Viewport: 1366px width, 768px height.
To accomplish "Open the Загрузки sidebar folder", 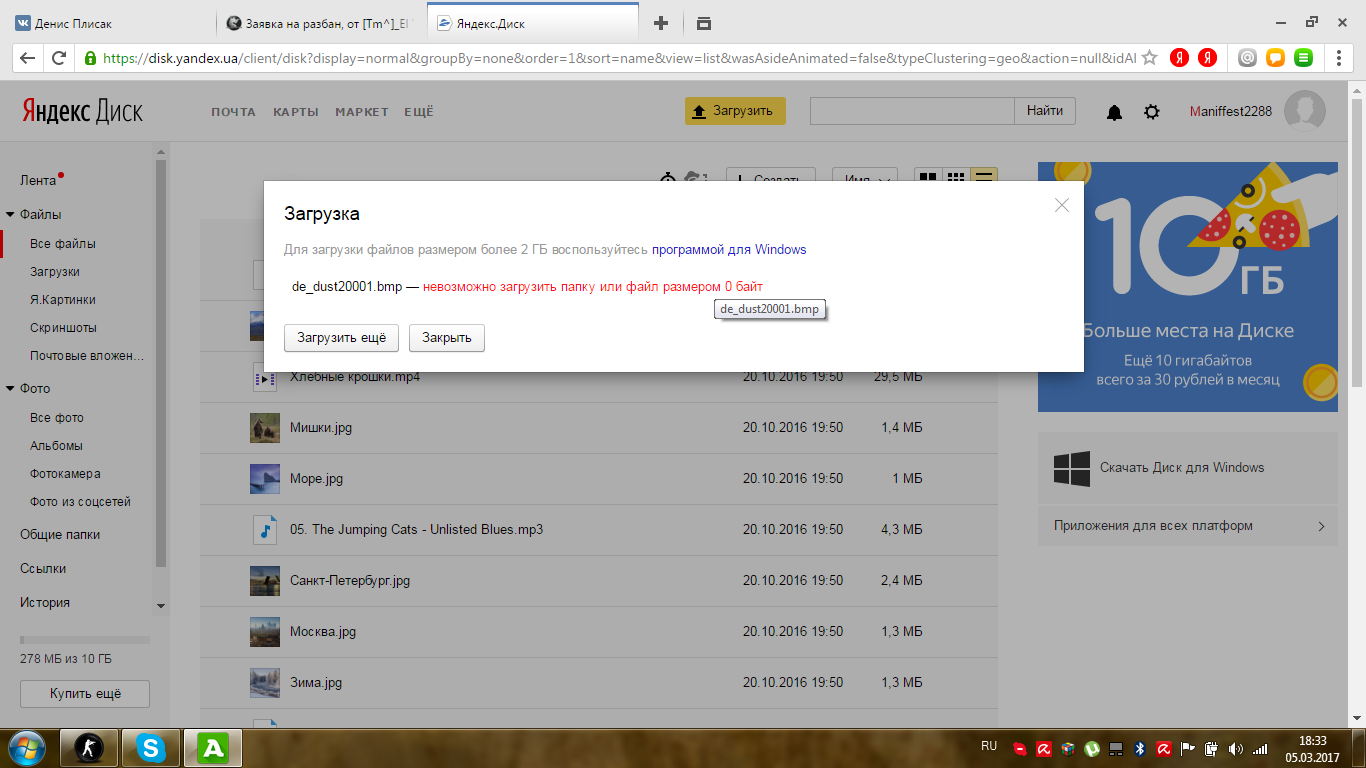I will tap(55, 272).
